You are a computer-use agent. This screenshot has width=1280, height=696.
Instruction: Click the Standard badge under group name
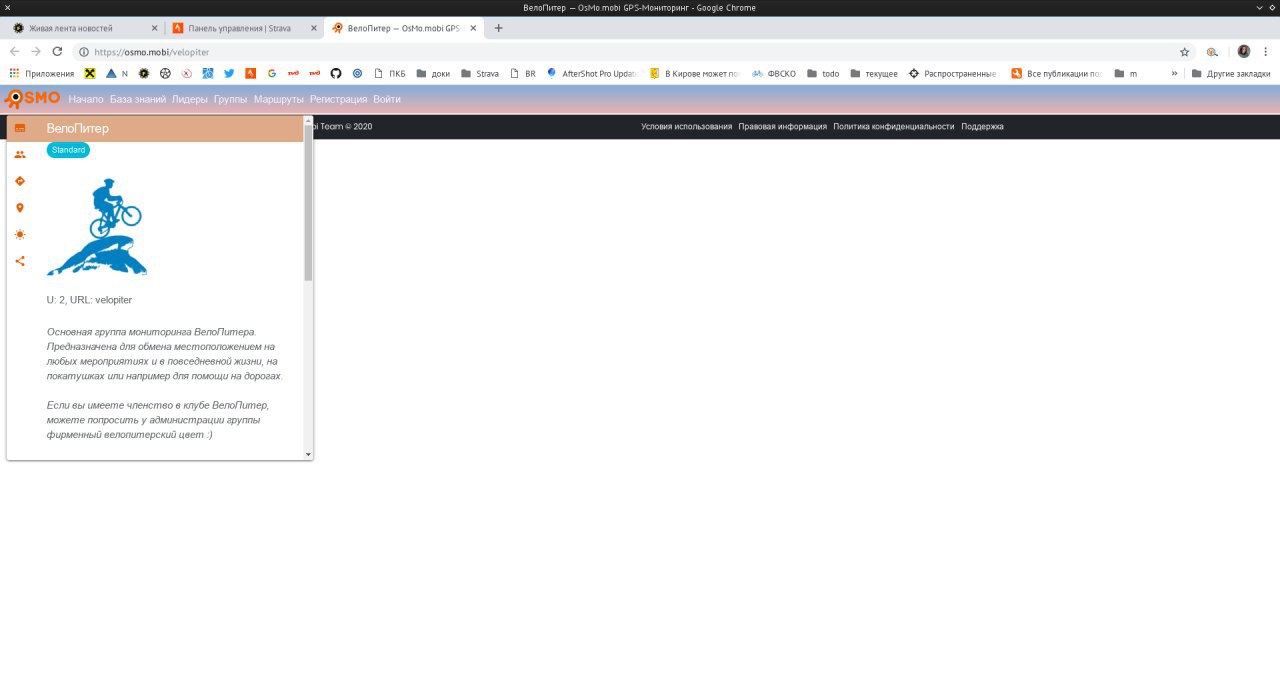pos(68,150)
